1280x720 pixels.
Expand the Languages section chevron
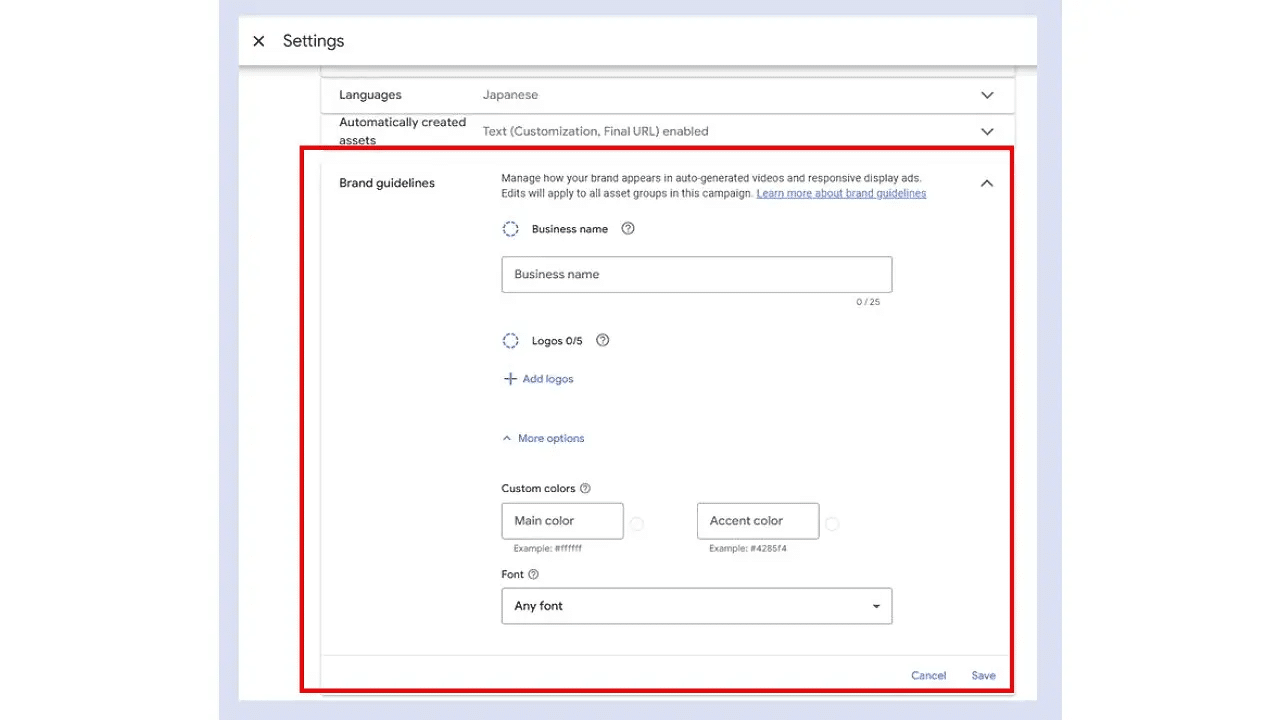click(987, 95)
